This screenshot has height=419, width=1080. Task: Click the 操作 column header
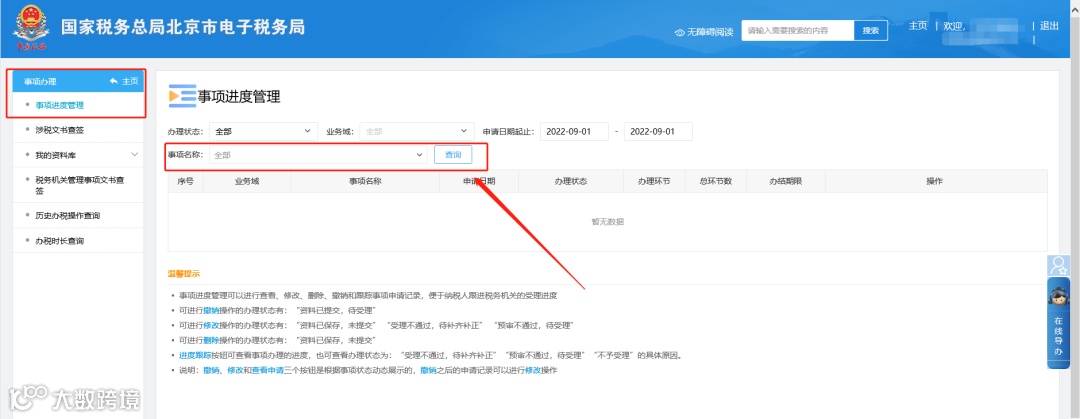click(x=935, y=181)
